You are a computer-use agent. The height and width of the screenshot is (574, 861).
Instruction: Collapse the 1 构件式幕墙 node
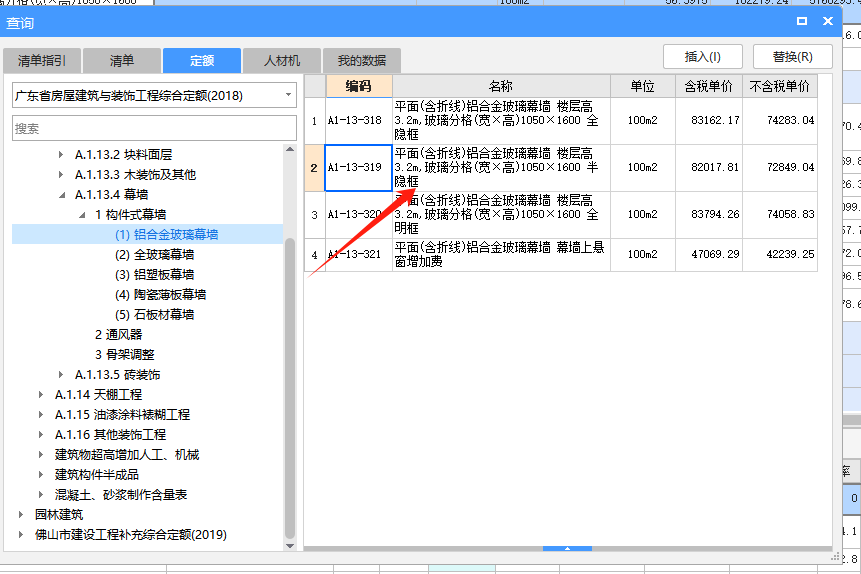tap(82, 215)
